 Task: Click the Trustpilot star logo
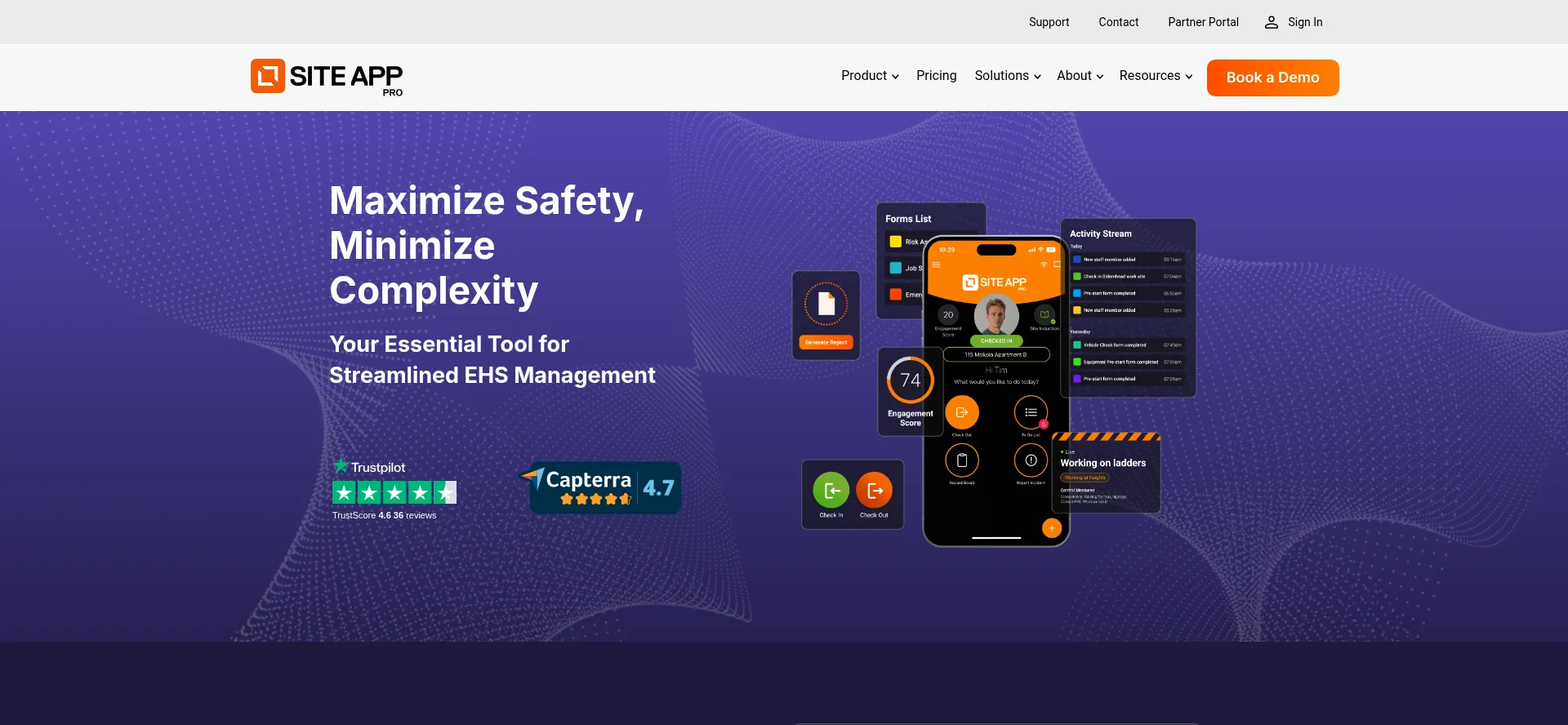[x=341, y=465]
